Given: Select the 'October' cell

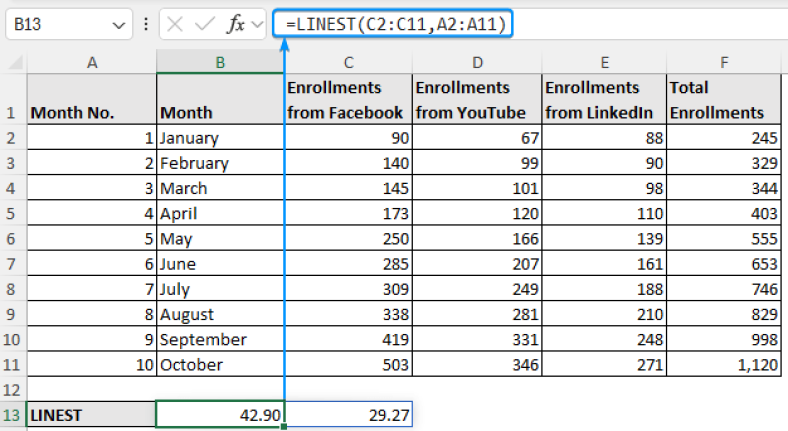Looking at the screenshot, I should pos(220,364).
